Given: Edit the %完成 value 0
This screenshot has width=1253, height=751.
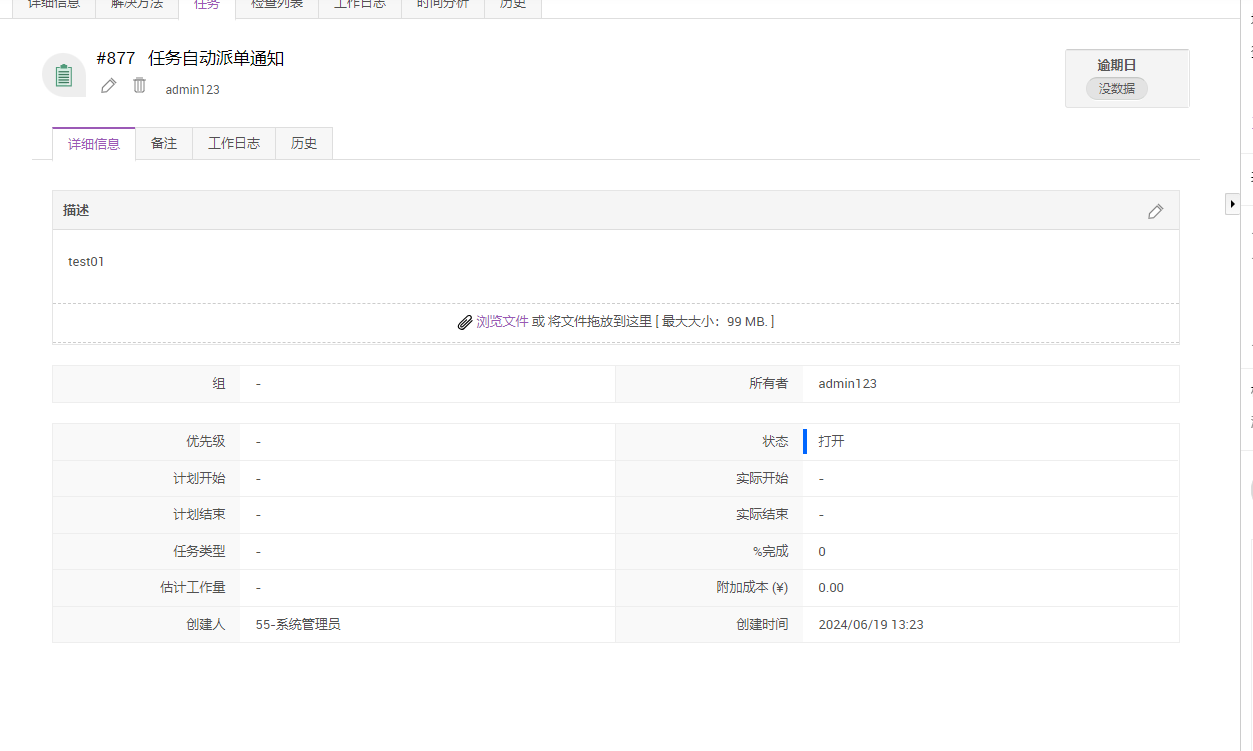Looking at the screenshot, I should 822,551.
